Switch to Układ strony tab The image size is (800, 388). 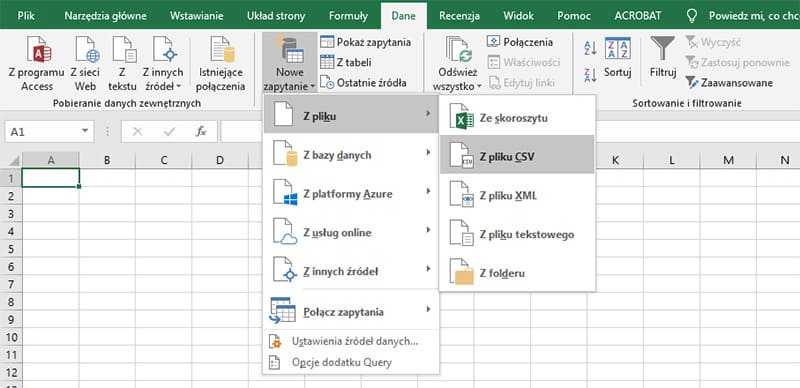(276, 16)
